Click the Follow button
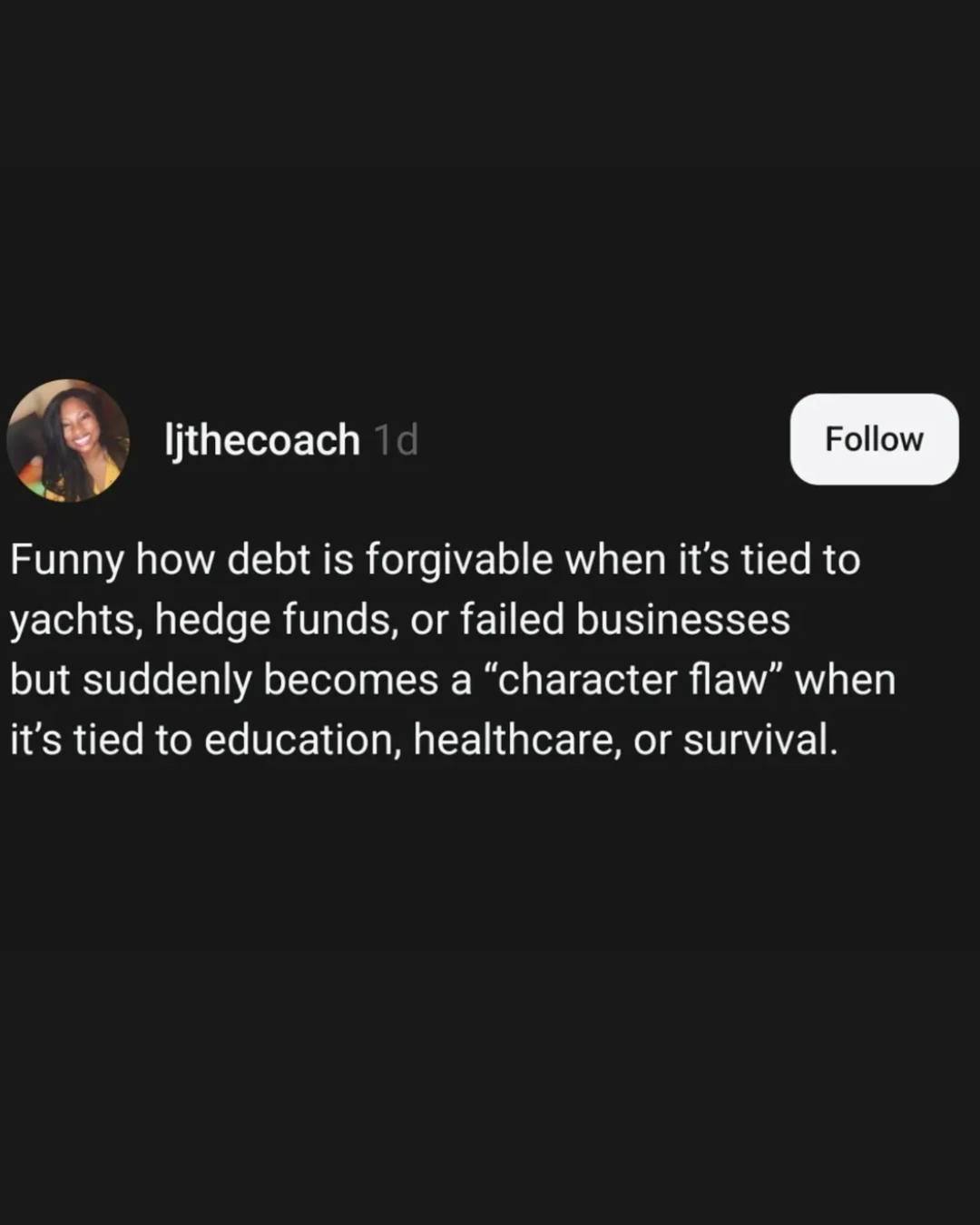The image size is (980, 1225). (x=874, y=439)
